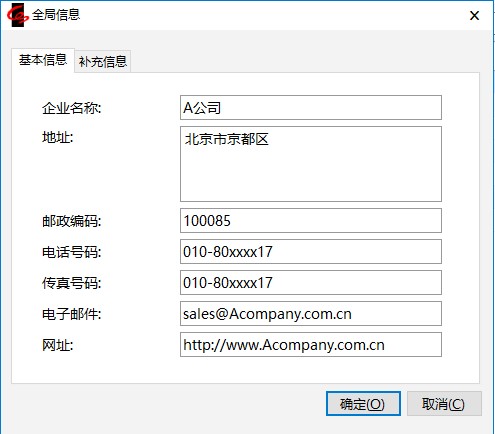Focus the 电子邮件 field with sales address
This screenshot has height=434, width=495.
tap(311, 314)
